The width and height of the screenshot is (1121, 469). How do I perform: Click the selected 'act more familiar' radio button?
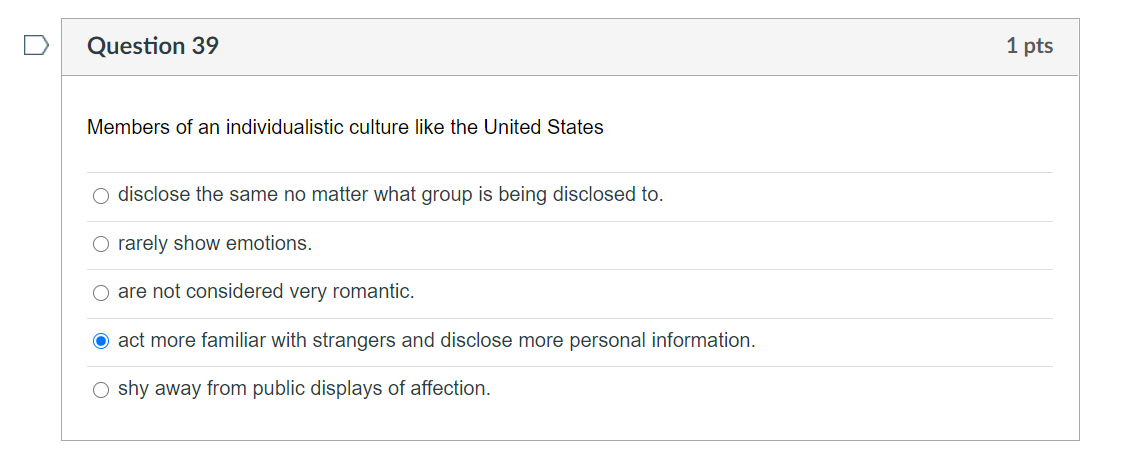(100, 341)
